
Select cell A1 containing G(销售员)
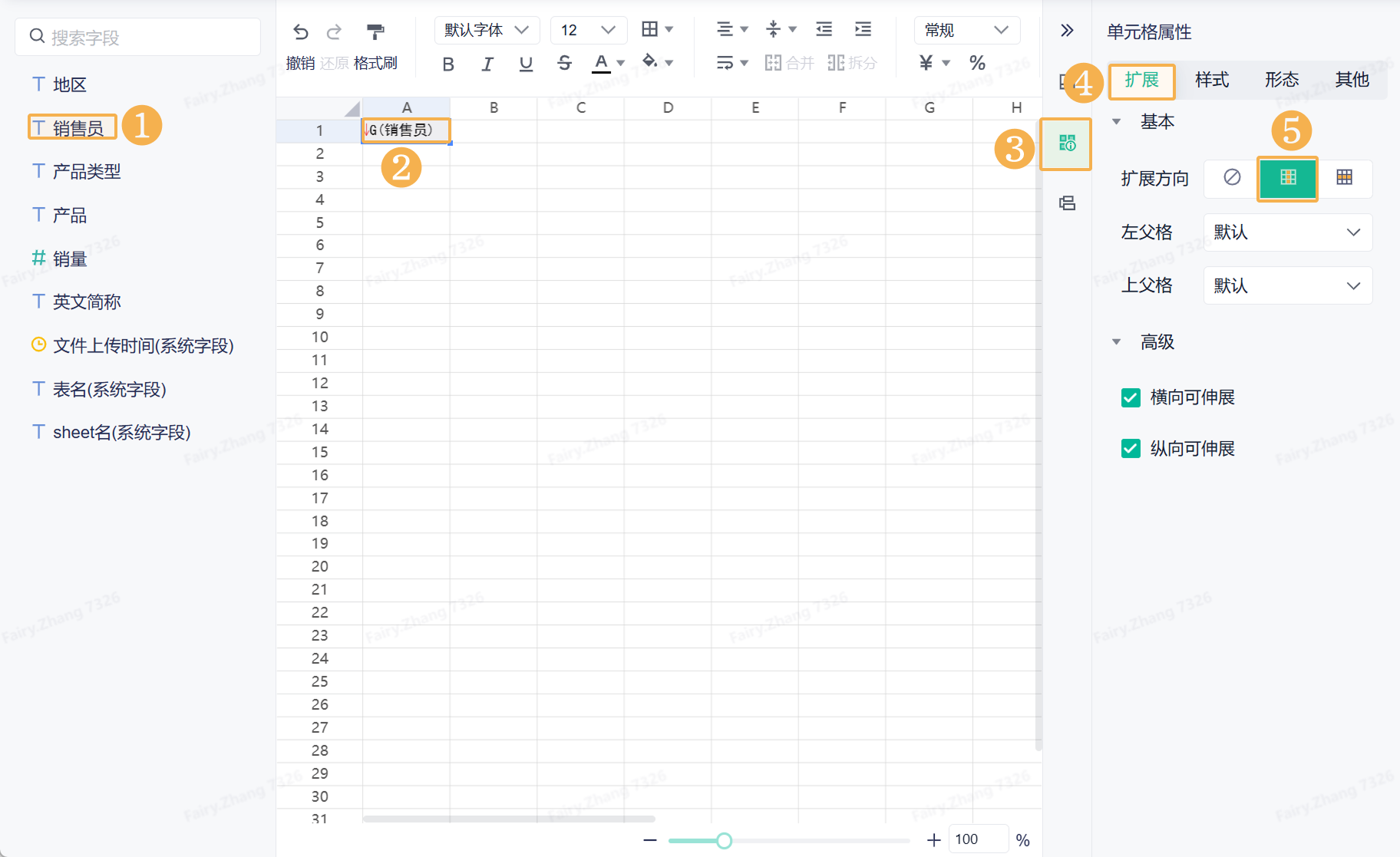pyautogui.click(x=406, y=130)
